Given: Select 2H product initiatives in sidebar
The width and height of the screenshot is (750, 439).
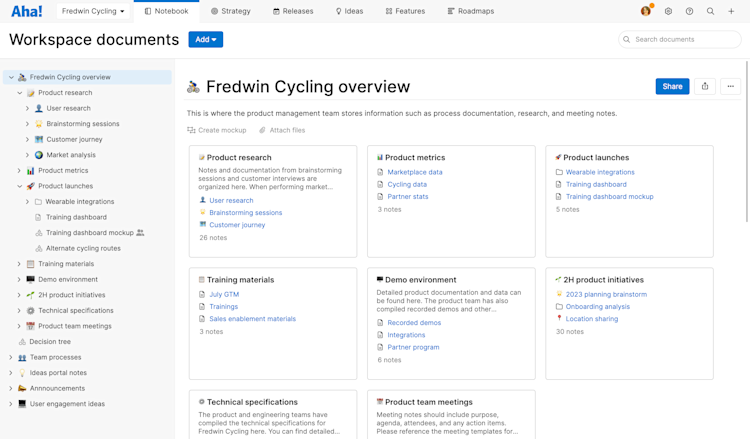Looking at the screenshot, I should [x=72, y=295].
